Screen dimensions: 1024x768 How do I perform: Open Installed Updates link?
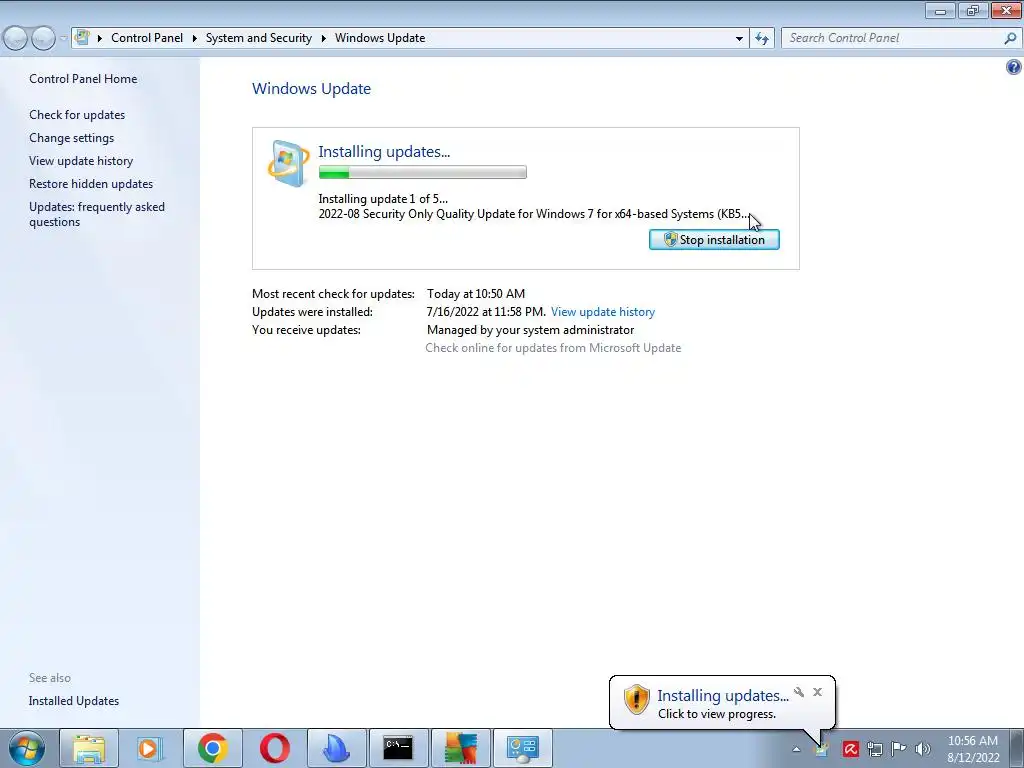tap(74, 701)
